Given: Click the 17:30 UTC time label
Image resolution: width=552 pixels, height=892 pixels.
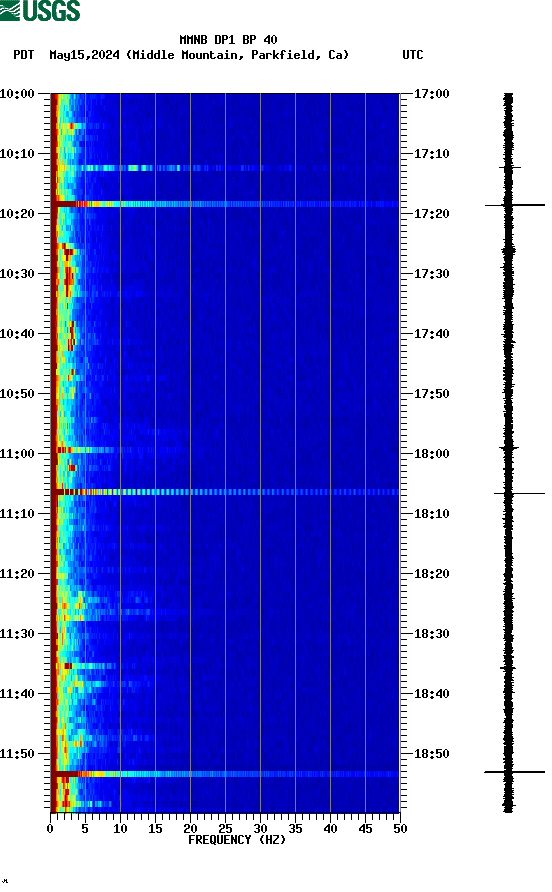Looking at the screenshot, I should point(431,274).
